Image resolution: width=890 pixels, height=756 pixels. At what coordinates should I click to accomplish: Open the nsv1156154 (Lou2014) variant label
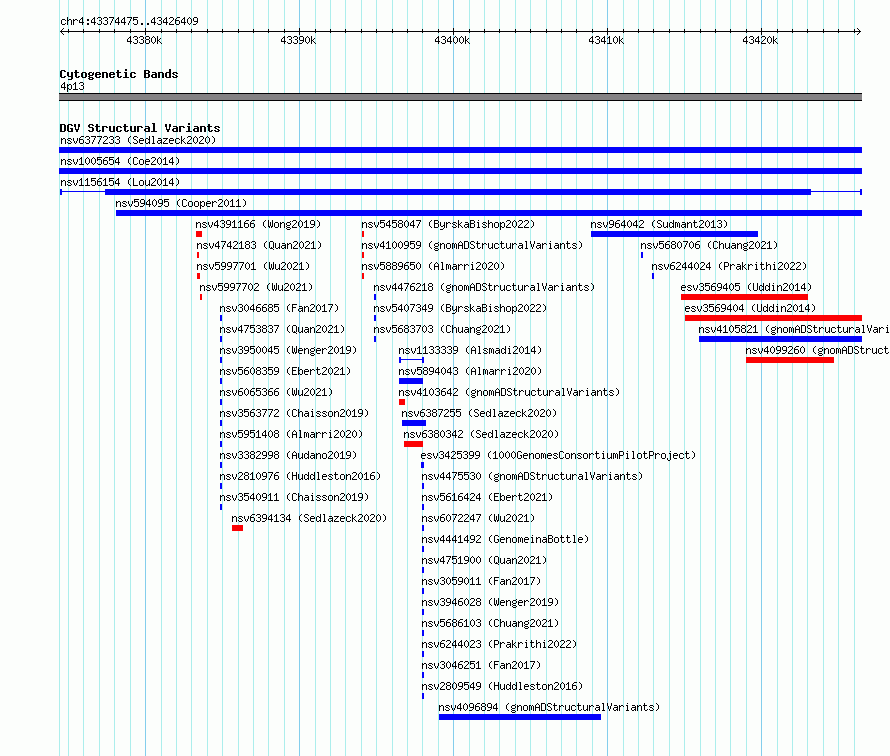click(x=120, y=182)
